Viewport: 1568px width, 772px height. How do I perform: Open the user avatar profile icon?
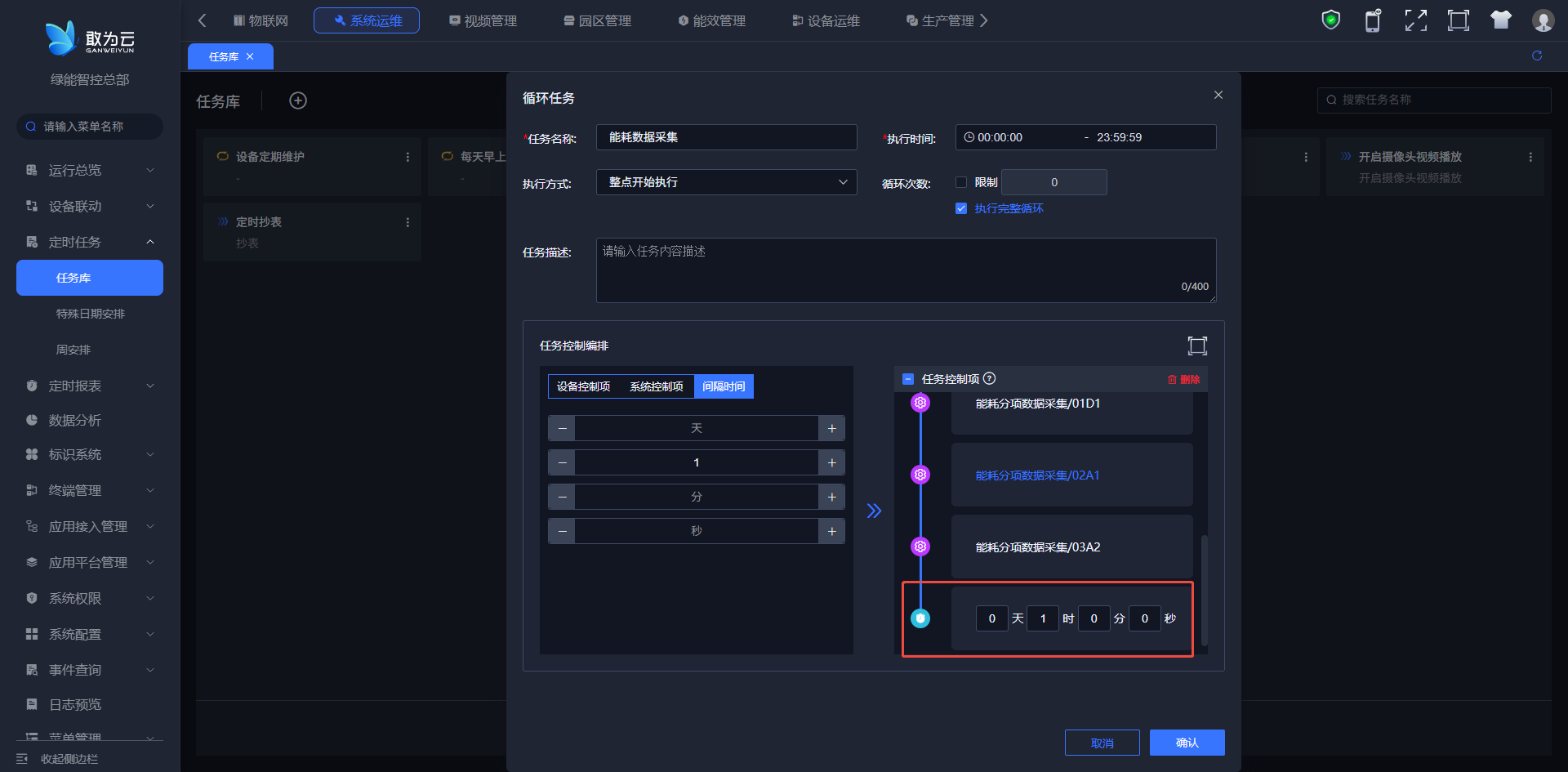tap(1542, 20)
